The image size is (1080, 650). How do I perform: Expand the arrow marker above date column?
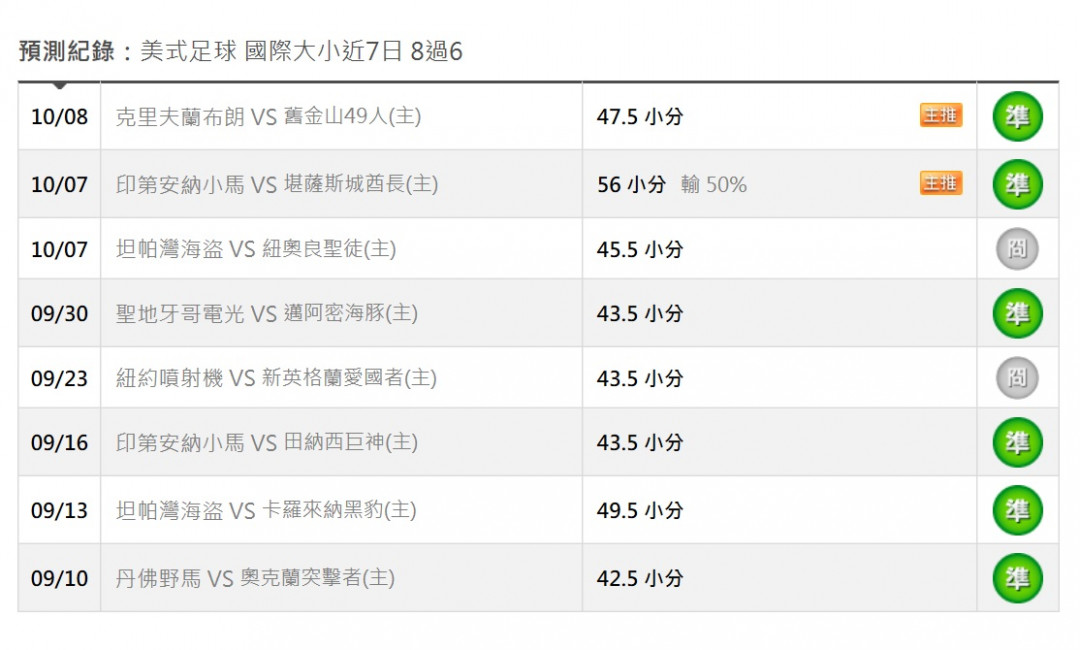click(60, 85)
